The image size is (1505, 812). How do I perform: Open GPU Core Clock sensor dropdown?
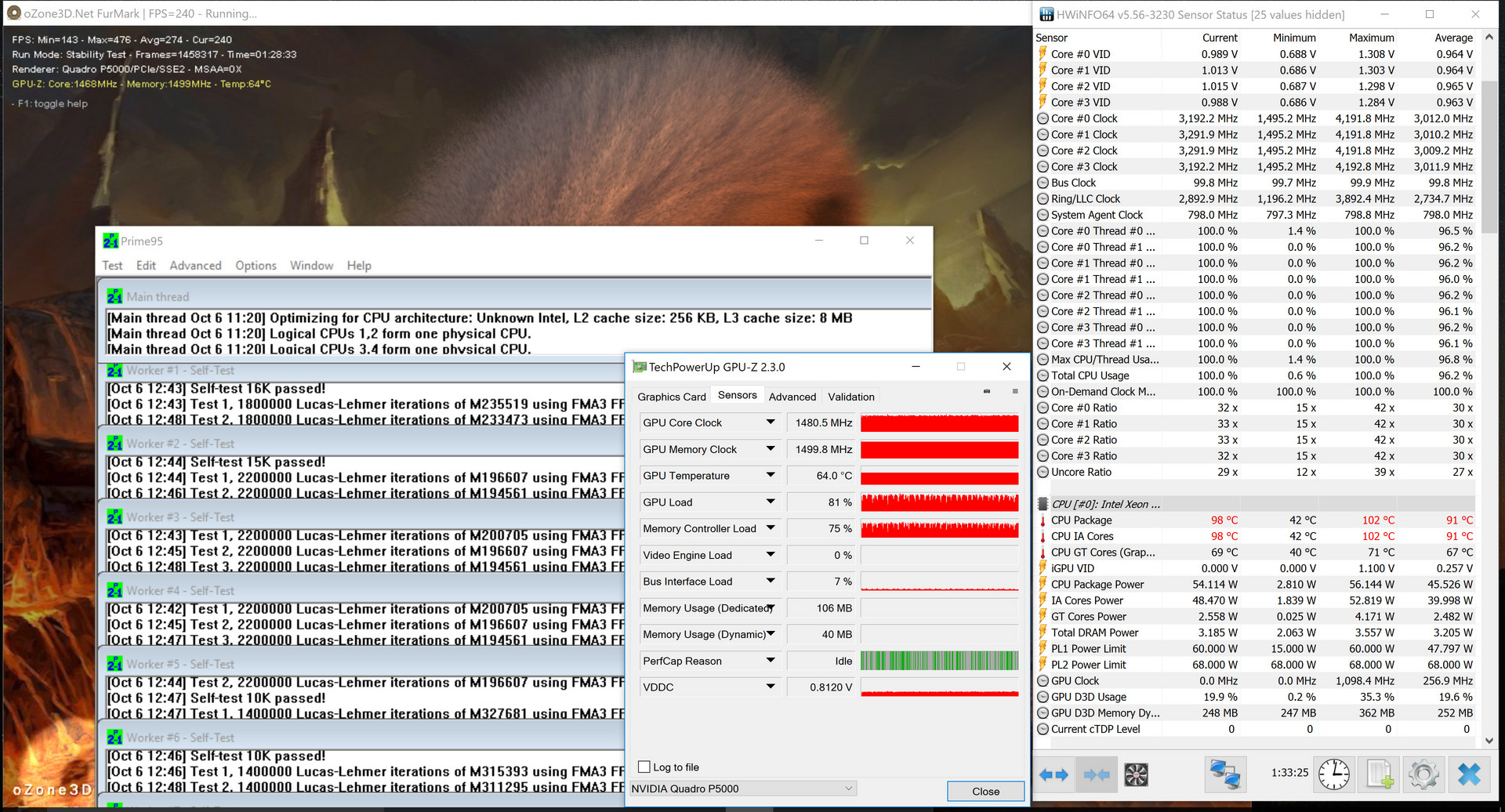pyautogui.click(x=771, y=422)
